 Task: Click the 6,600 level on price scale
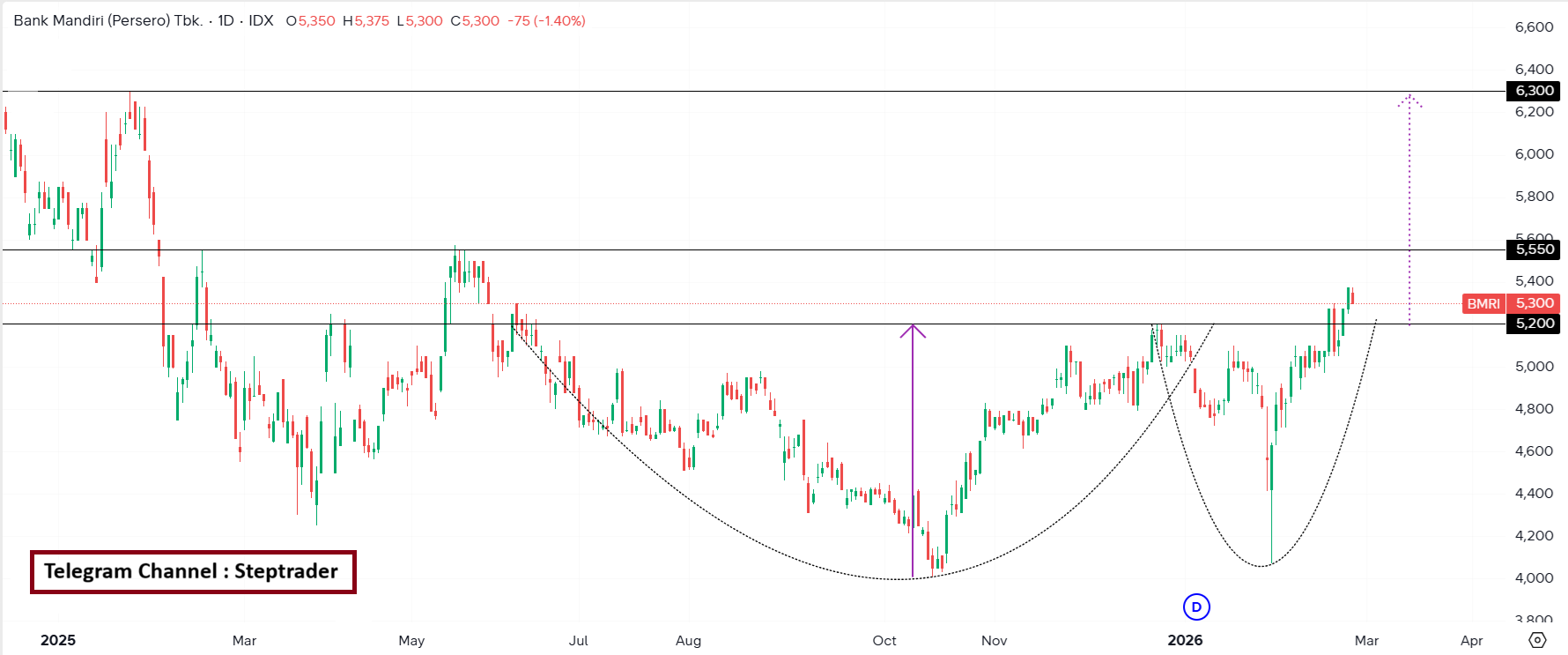1534,27
